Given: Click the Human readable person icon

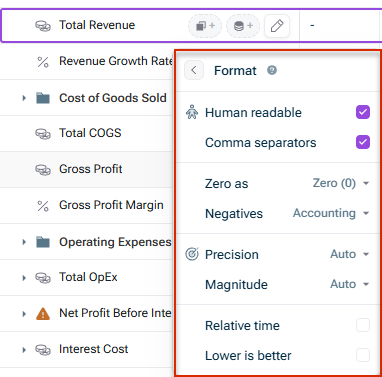Looking at the screenshot, I should click(192, 112).
